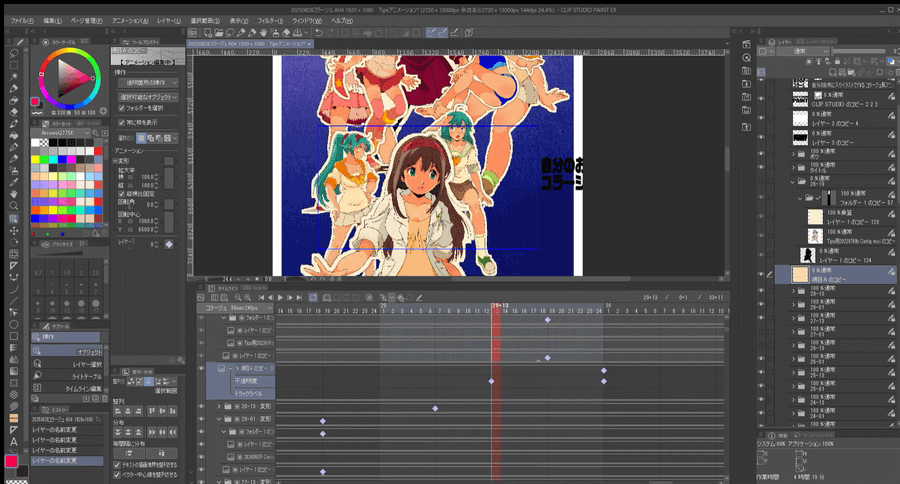
Task: Click the red main color swatch
Action: click(12, 460)
